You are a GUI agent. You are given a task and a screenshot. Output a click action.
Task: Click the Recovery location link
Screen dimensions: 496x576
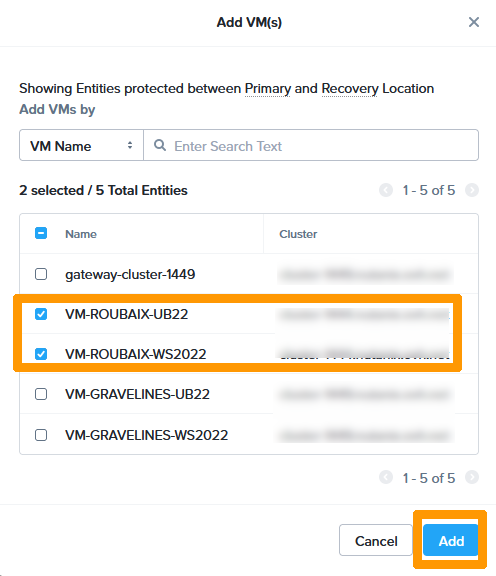click(350, 89)
